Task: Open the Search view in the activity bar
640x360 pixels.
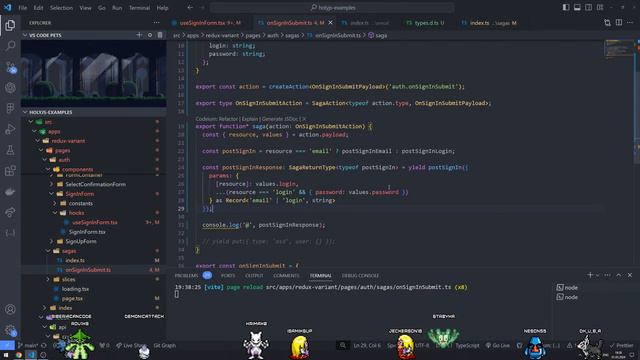Action: pyautogui.click(x=10, y=46)
